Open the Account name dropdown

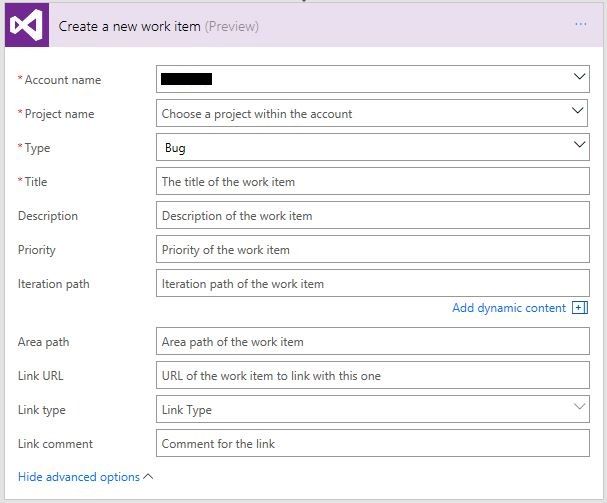coord(373,79)
